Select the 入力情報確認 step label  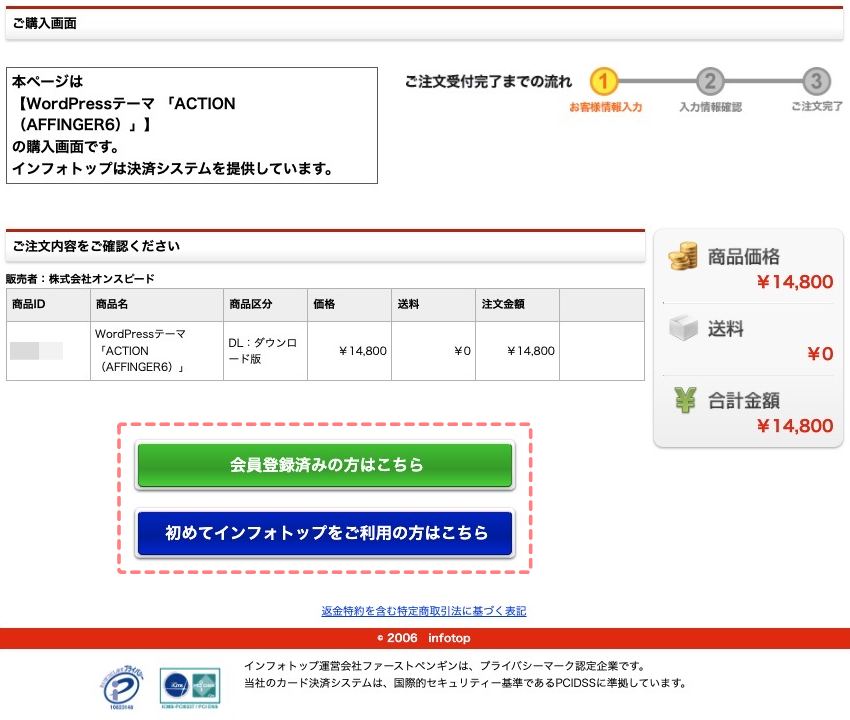click(711, 107)
